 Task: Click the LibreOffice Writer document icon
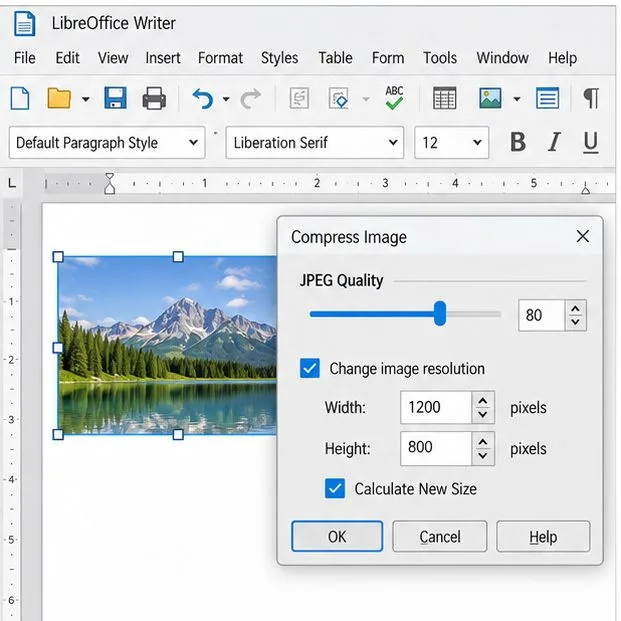tap(25, 23)
